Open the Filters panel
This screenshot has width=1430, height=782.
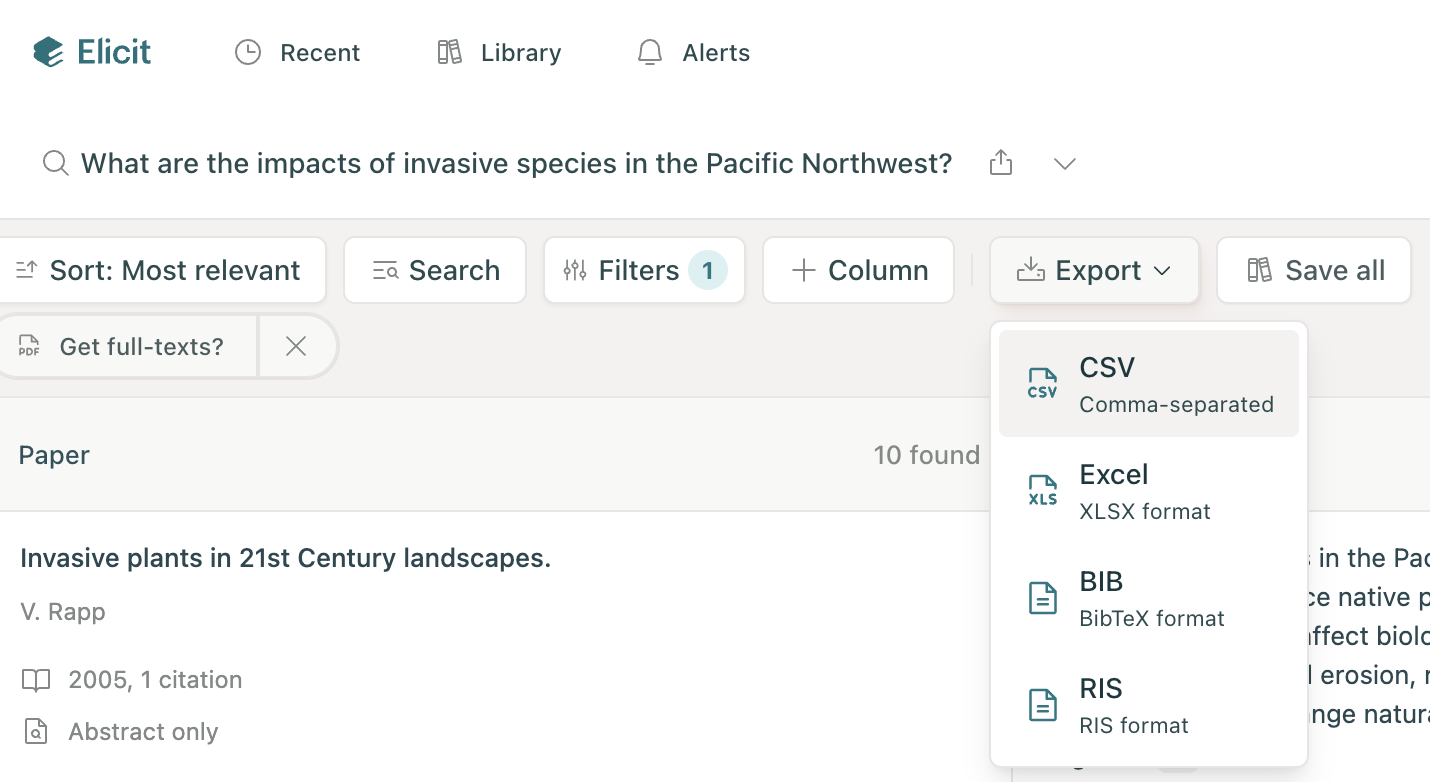pos(644,270)
